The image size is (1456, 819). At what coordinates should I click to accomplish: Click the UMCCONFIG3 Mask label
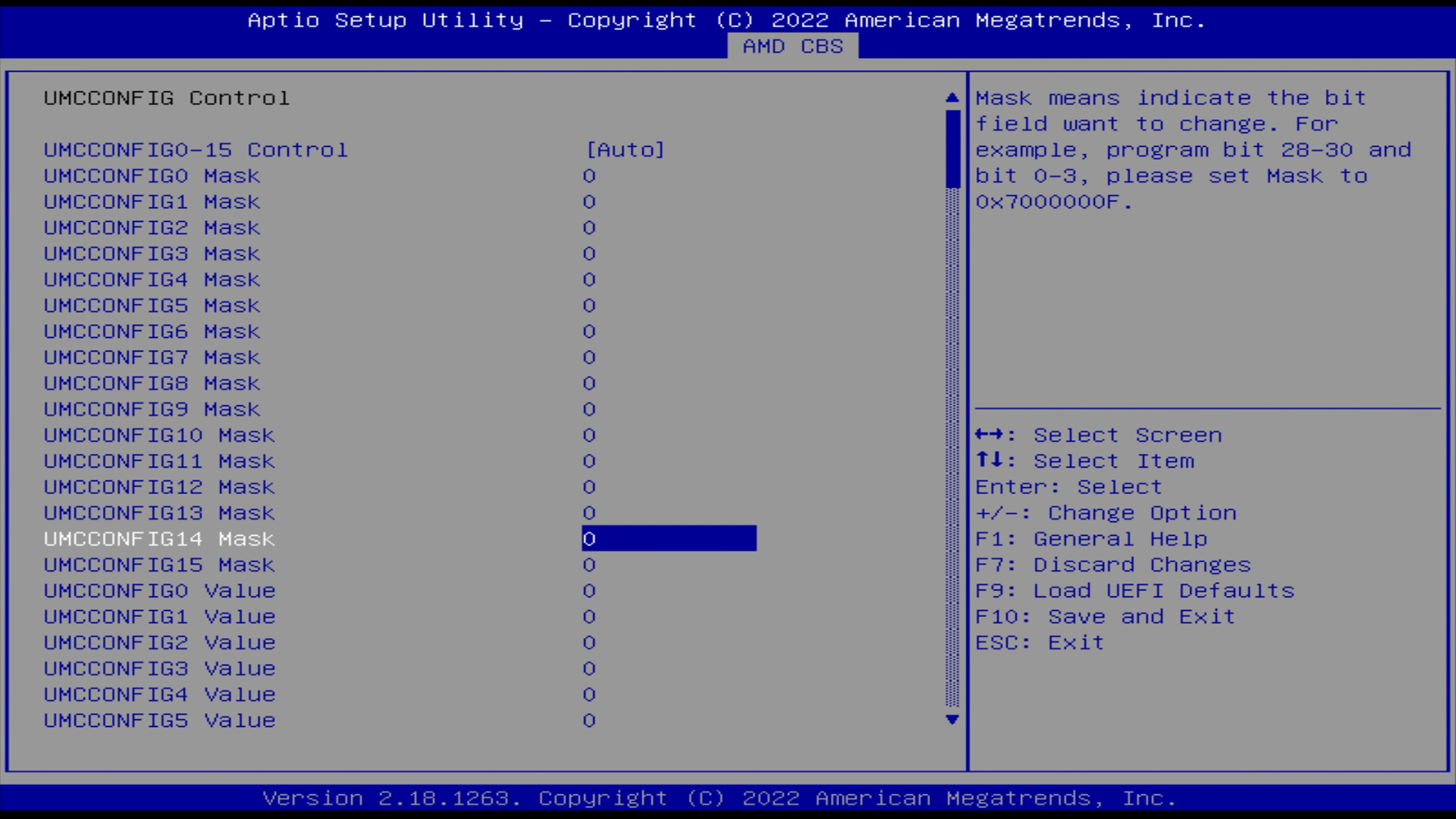tap(152, 254)
